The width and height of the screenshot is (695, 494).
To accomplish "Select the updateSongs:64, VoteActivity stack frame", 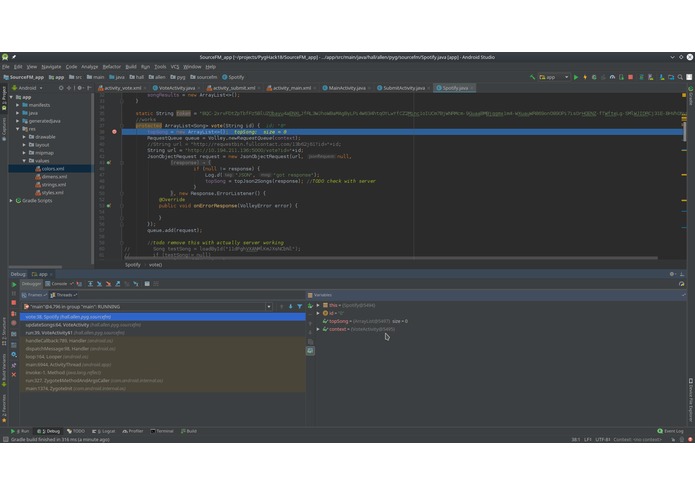I will tap(163, 325).
